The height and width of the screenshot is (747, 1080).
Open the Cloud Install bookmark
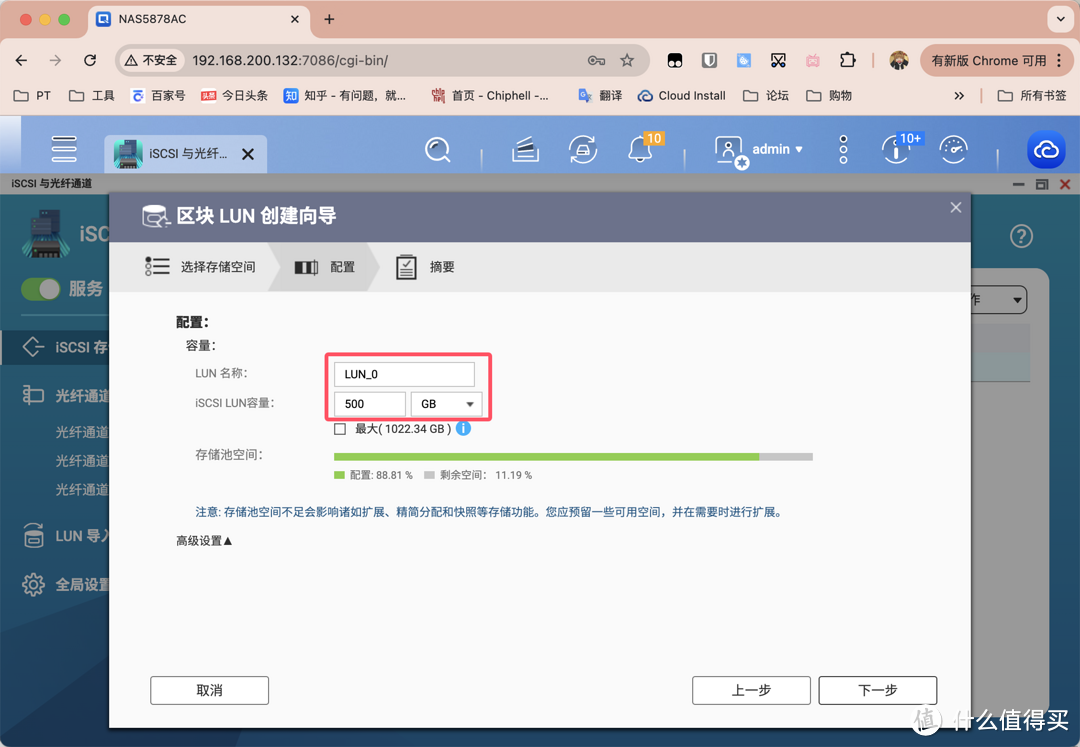(681, 96)
